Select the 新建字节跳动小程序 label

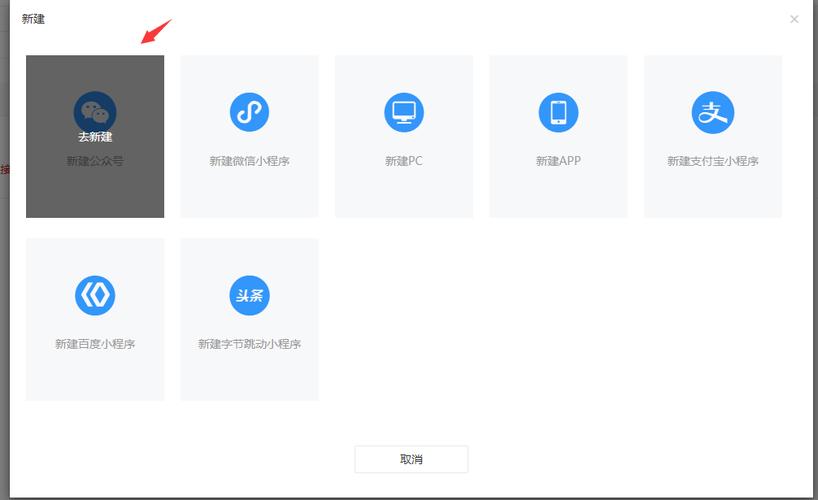click(x=249, y=344)
